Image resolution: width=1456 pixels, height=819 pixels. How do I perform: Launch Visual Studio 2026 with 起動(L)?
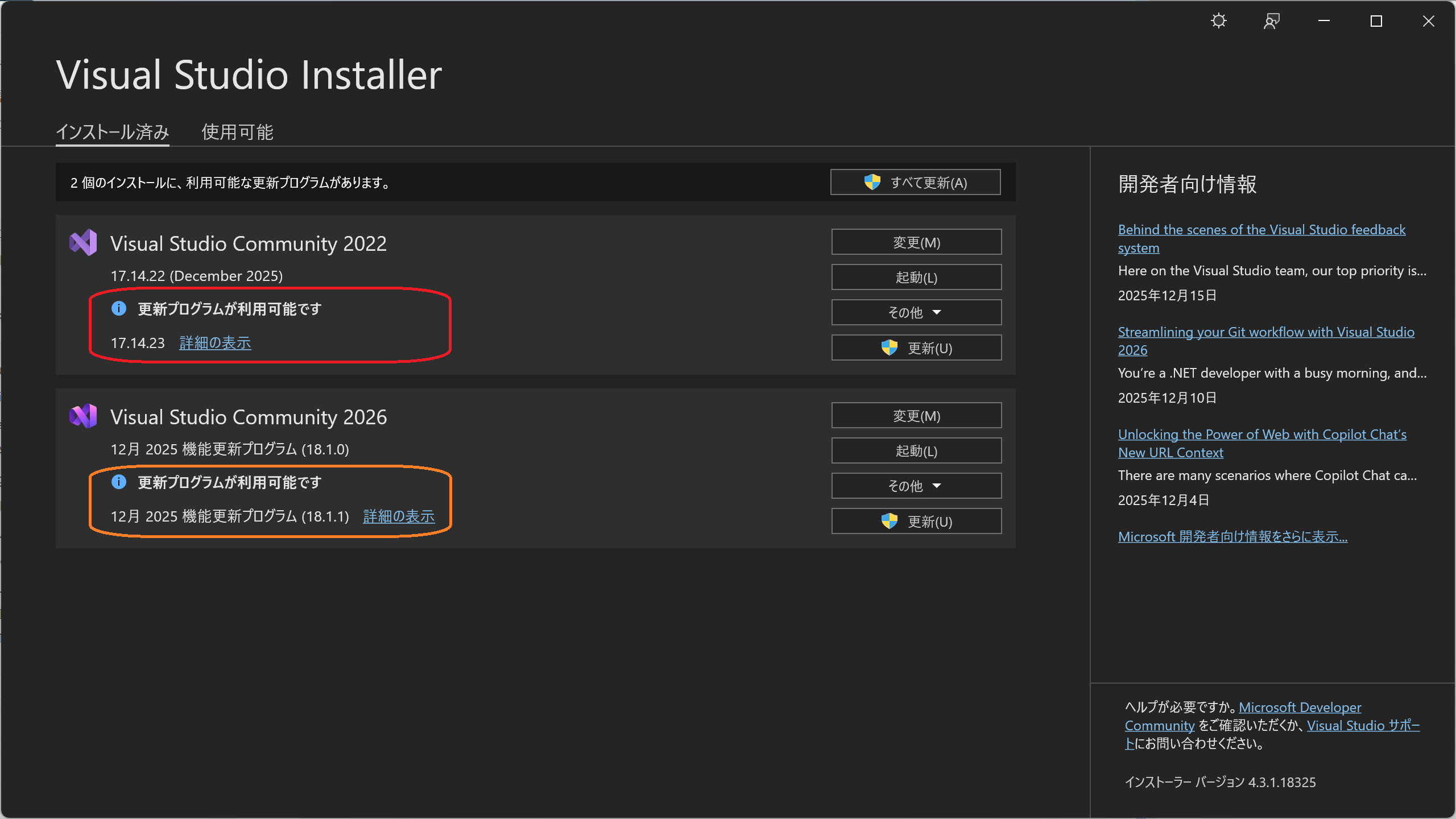916,450
